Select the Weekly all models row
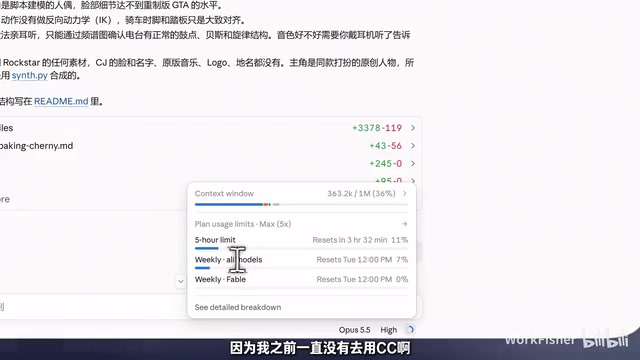This screenshot has height=360, width=640. click(301, 260)
